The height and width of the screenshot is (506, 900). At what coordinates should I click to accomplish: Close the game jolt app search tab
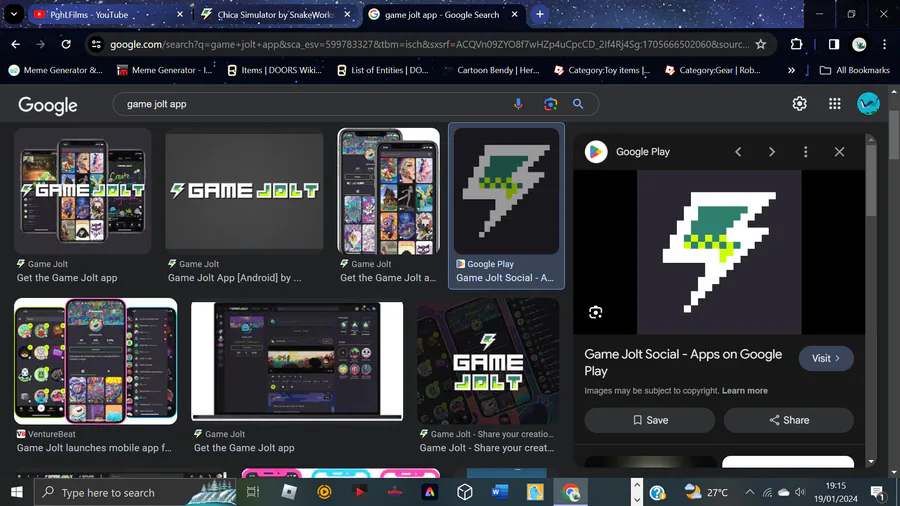coord(514,14)
